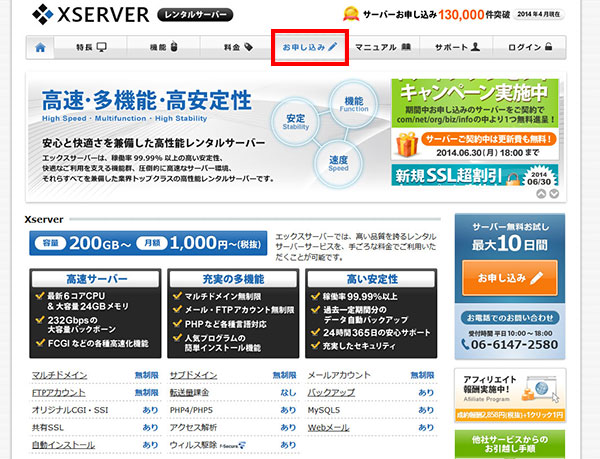Click the orange サーバーご契約中は更新費も無料 label
Image resolution: width=600 pixels, height=459 pixels.
pos(489,139)
